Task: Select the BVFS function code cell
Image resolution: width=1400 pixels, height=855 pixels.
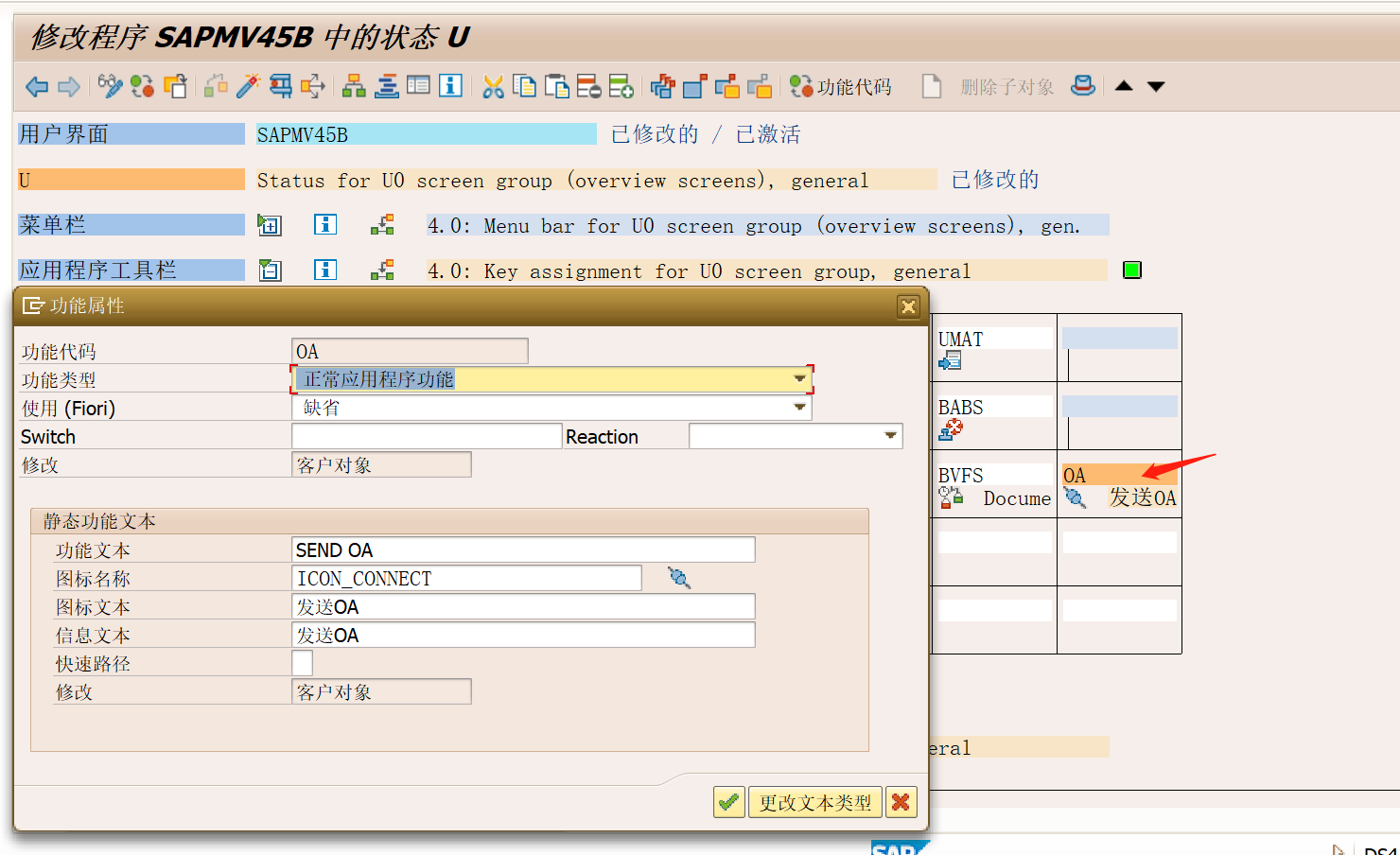Action: pyautogui.click(x=994, y=475)
